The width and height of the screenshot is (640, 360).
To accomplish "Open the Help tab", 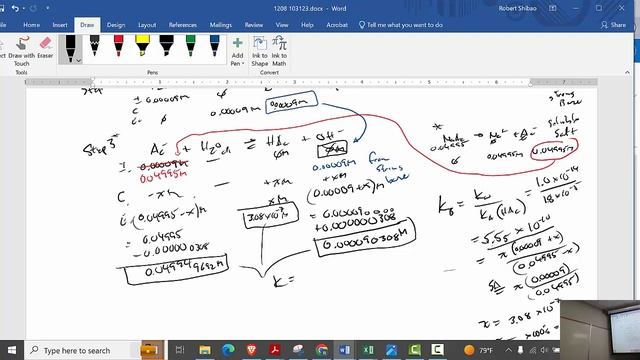I will click(x=307, y=25).
